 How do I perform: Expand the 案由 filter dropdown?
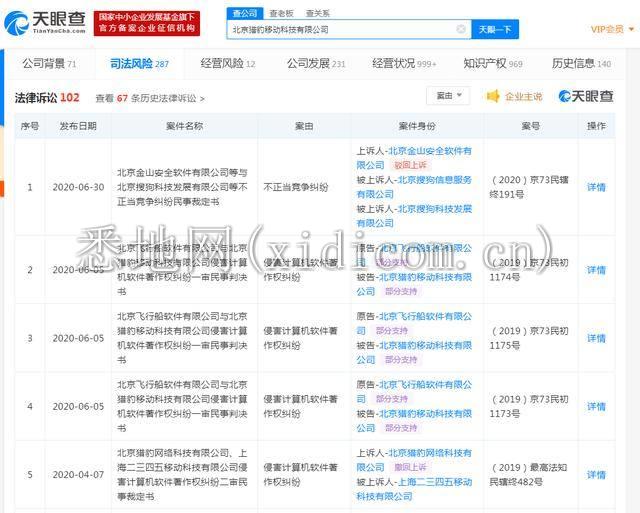(448, 96)
